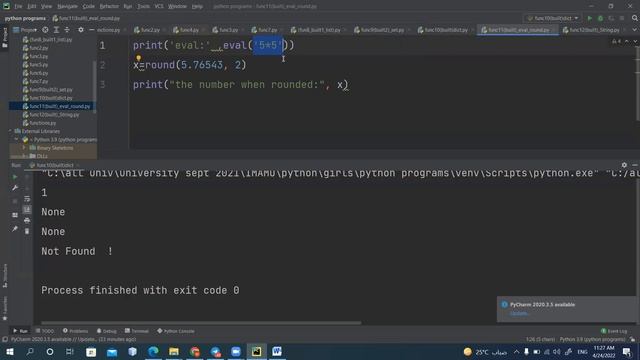
Task: Open the Code menu
Action: click(89, 6)
